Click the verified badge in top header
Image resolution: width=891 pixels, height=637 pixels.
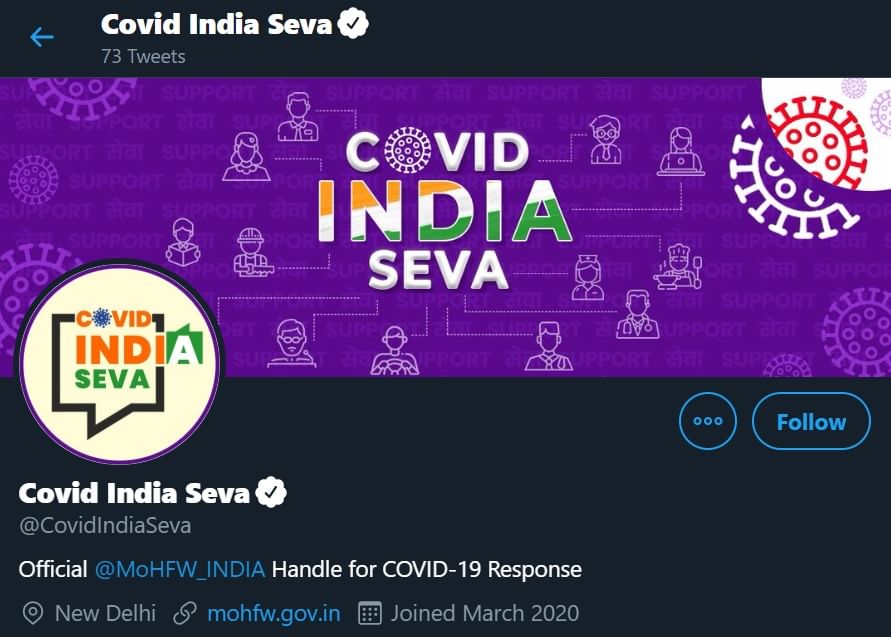[x=353, y=23]
